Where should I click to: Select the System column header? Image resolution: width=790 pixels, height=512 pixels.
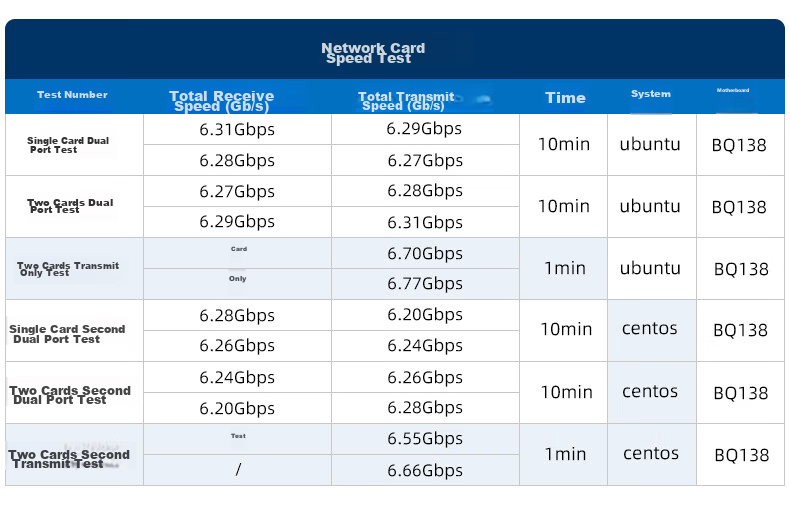[651, 94]
